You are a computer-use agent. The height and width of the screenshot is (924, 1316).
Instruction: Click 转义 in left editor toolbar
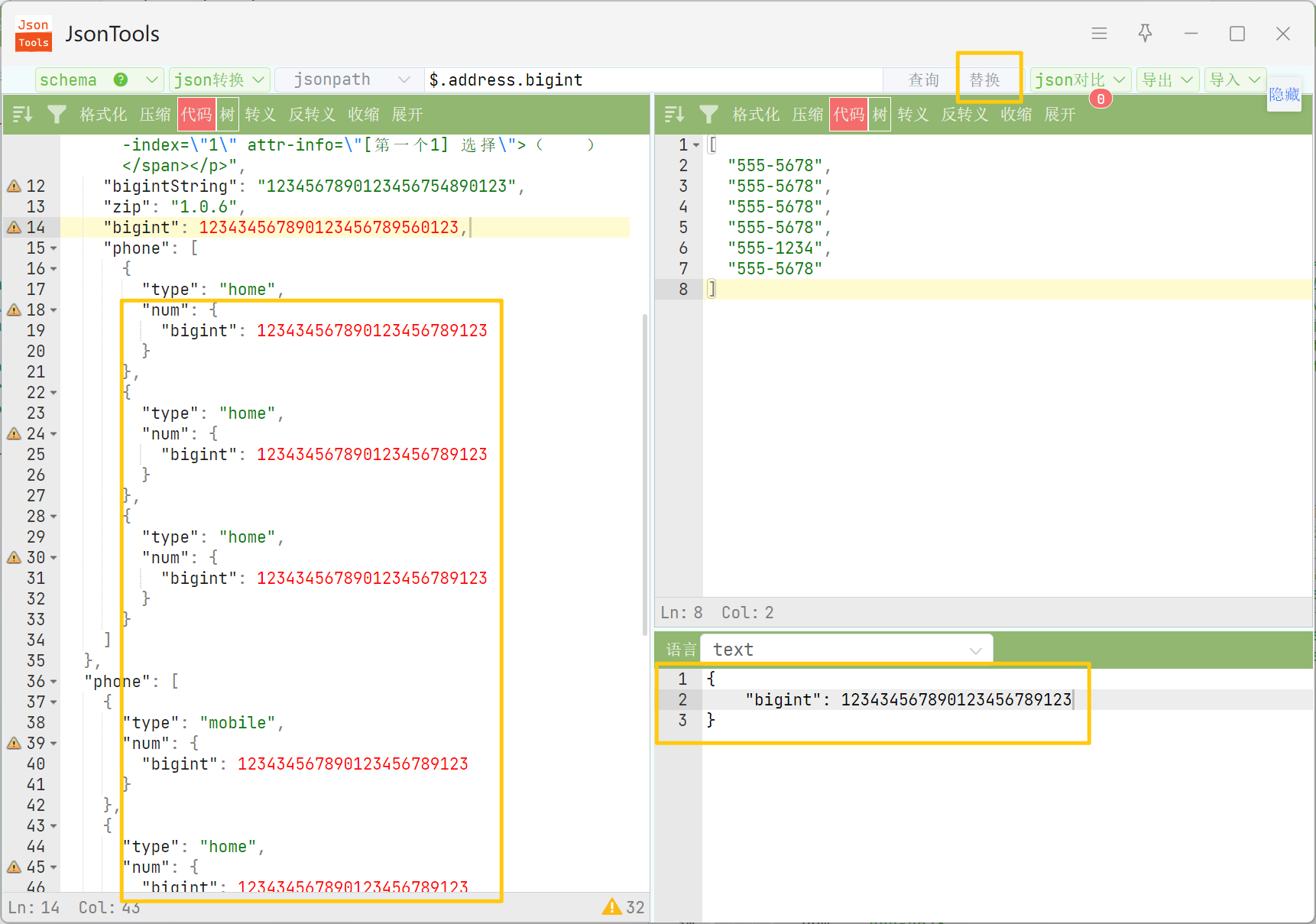[261, 115]
